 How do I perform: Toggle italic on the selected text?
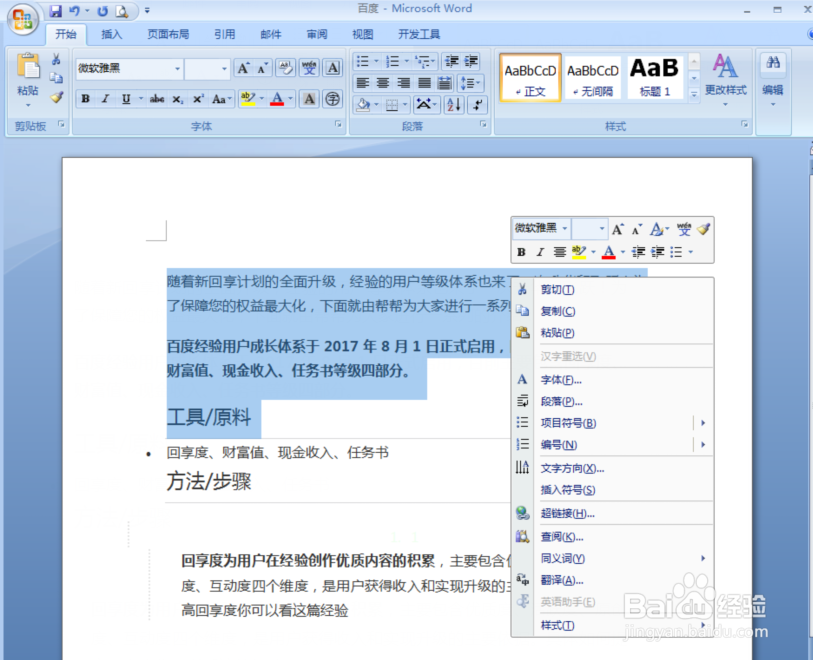pos(103,97)
